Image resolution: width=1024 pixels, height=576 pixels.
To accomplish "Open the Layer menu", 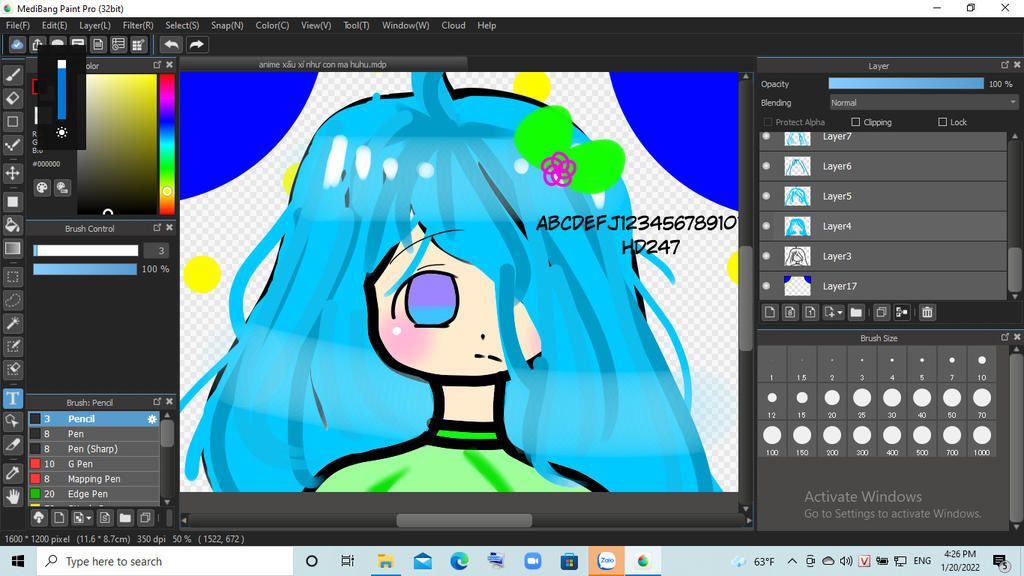I will click(x=95, y=25).
